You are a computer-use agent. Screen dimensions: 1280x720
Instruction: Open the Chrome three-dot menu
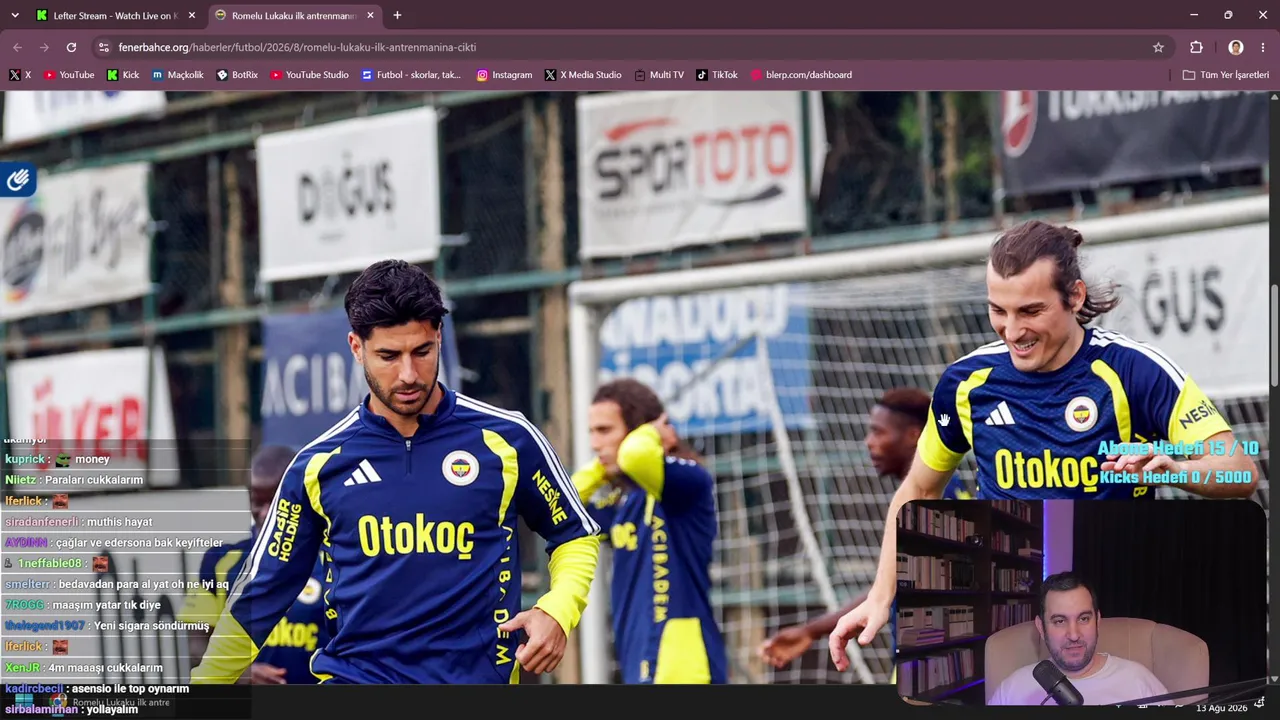[x=1263, y=47]
